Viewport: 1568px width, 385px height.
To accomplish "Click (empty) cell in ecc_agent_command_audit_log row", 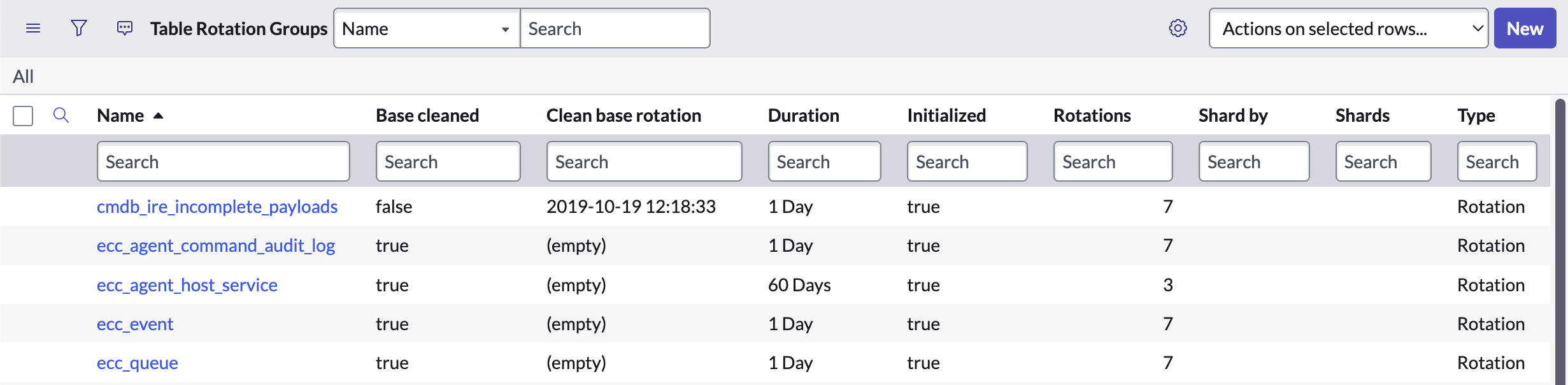I will click(576, 245).
